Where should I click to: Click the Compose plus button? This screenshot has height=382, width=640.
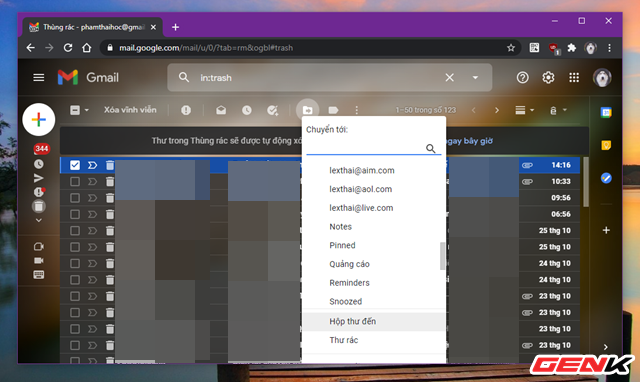click(x=39, y=120)
